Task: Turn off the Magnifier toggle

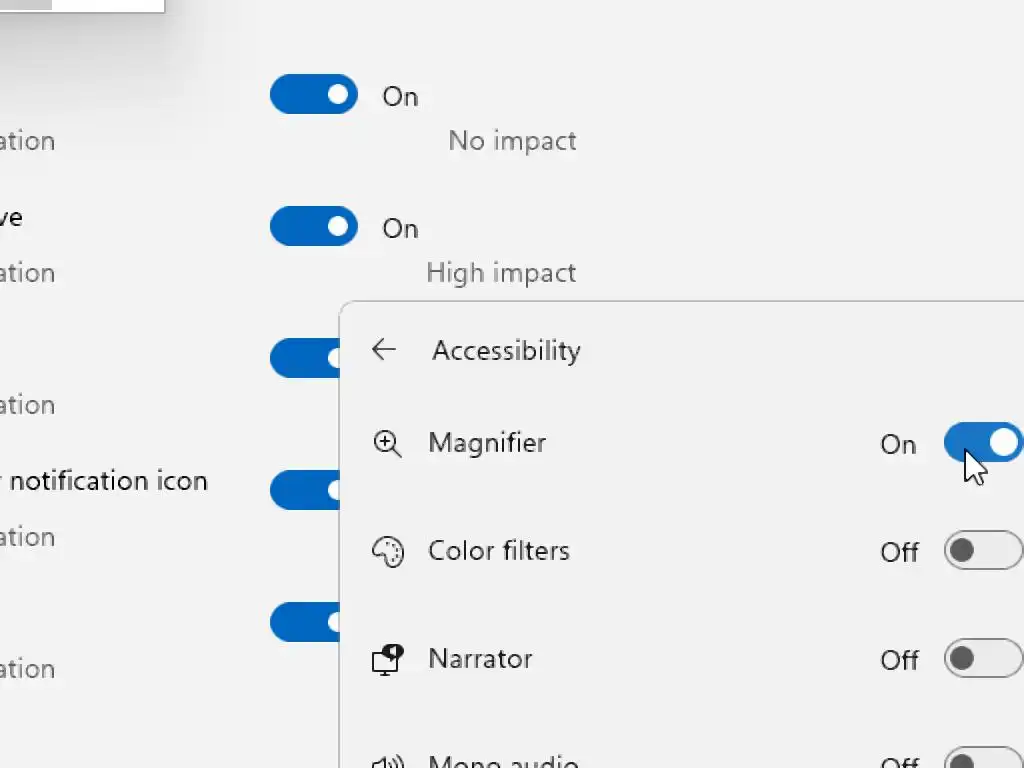Action: pyautogui.click(x=983, y=443)
